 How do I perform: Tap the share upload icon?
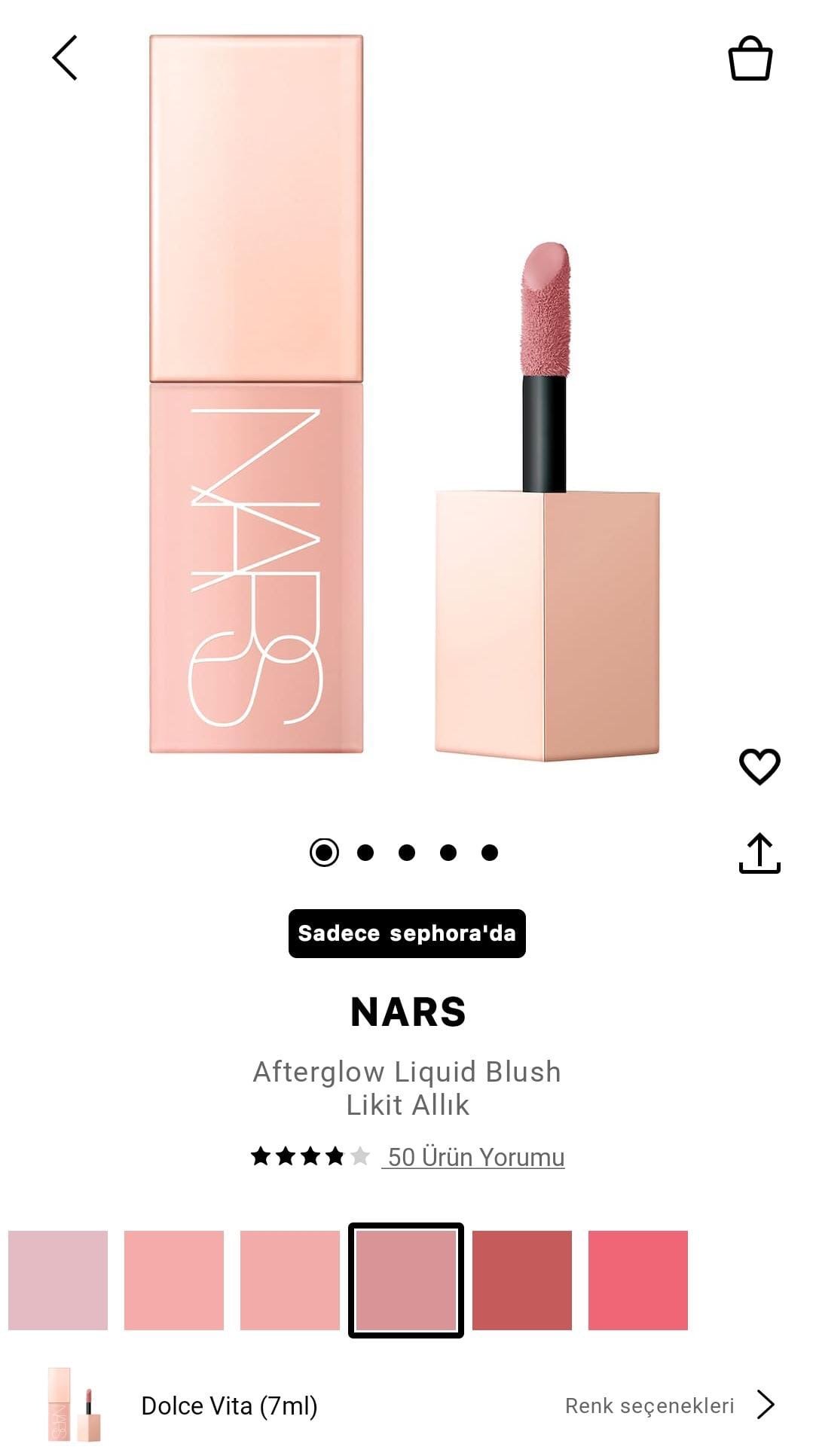pyautogui.click(x=760, y=853)
